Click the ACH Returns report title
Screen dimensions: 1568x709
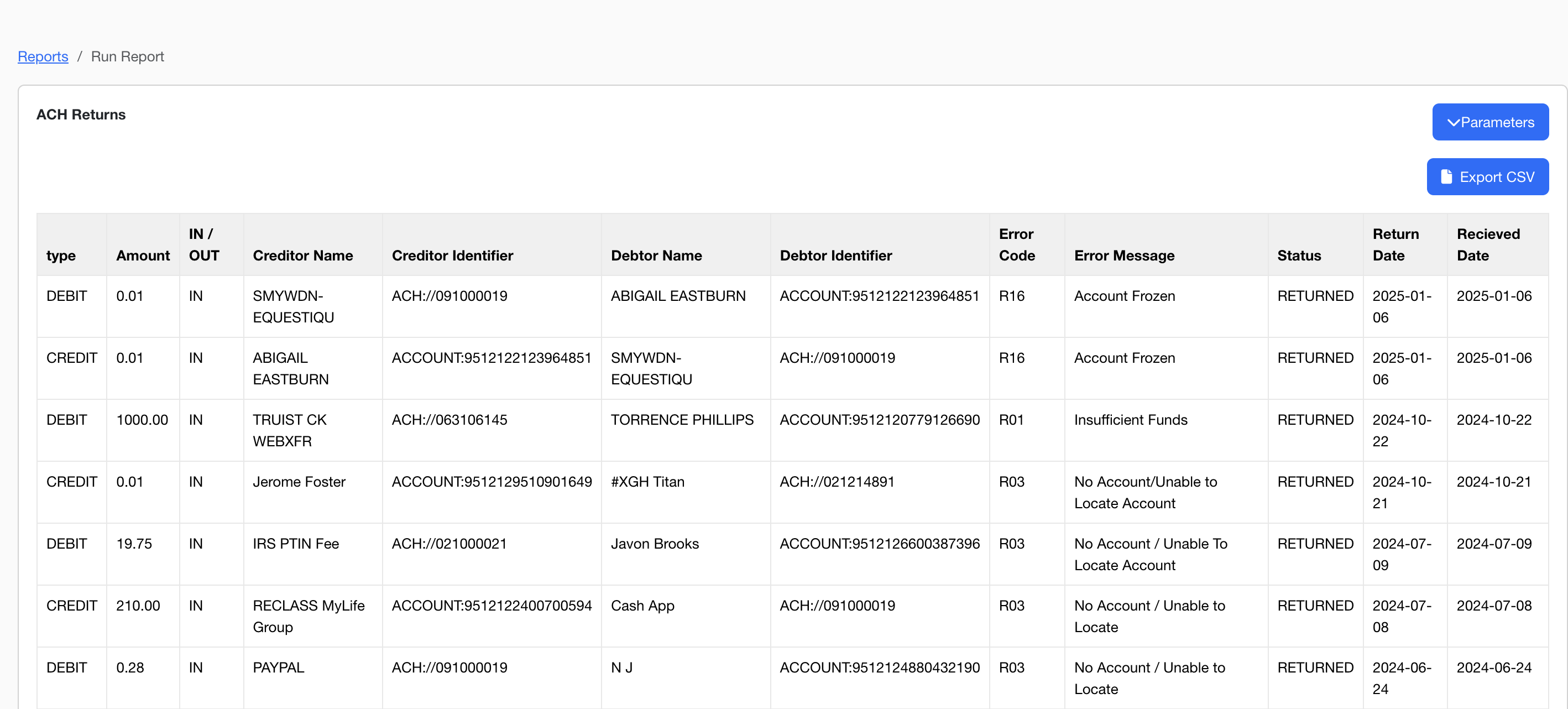pos(81,114)
